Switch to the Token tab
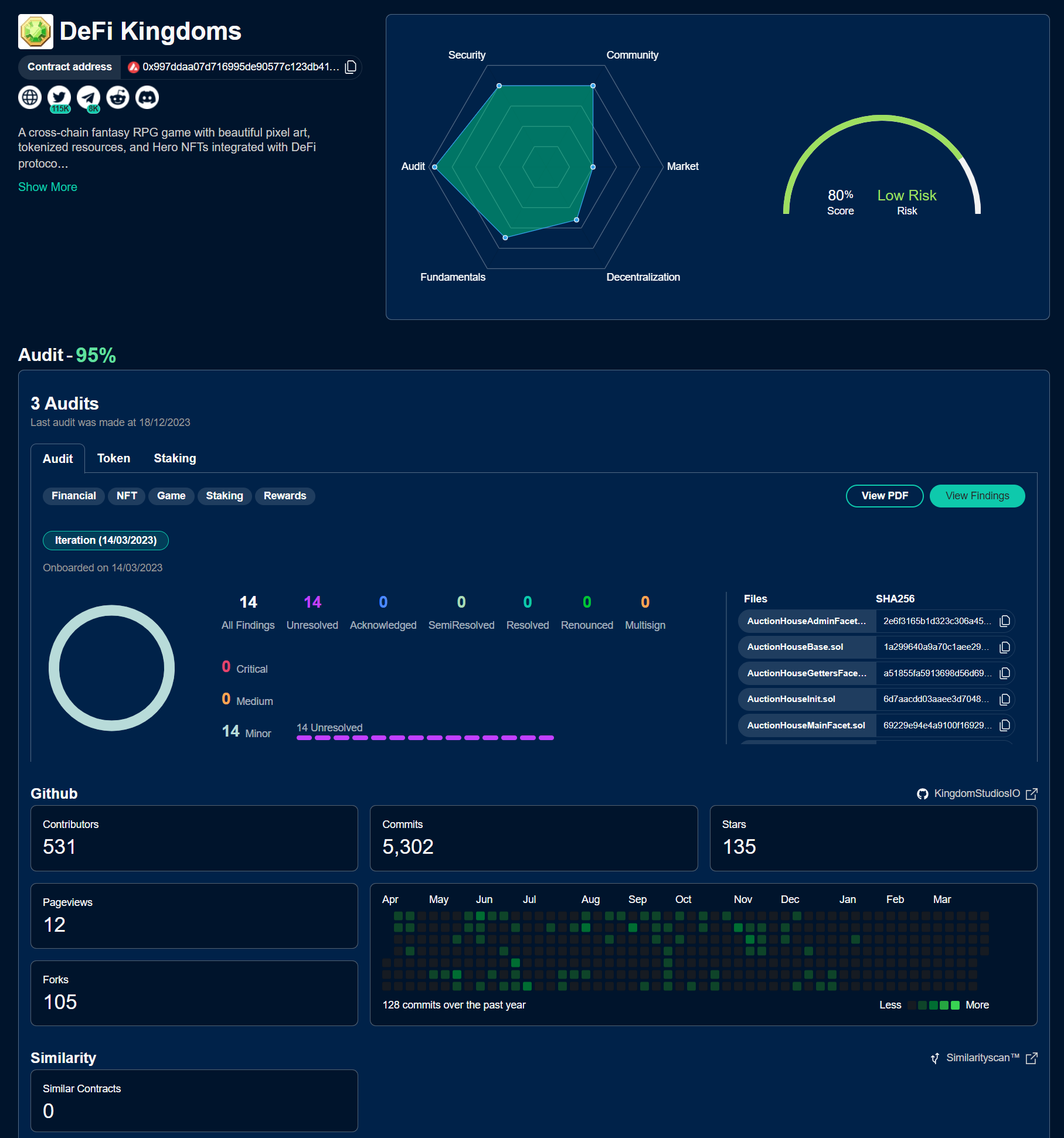The height and width of the screenshot is (1138, 1064). tap(114, 458)
